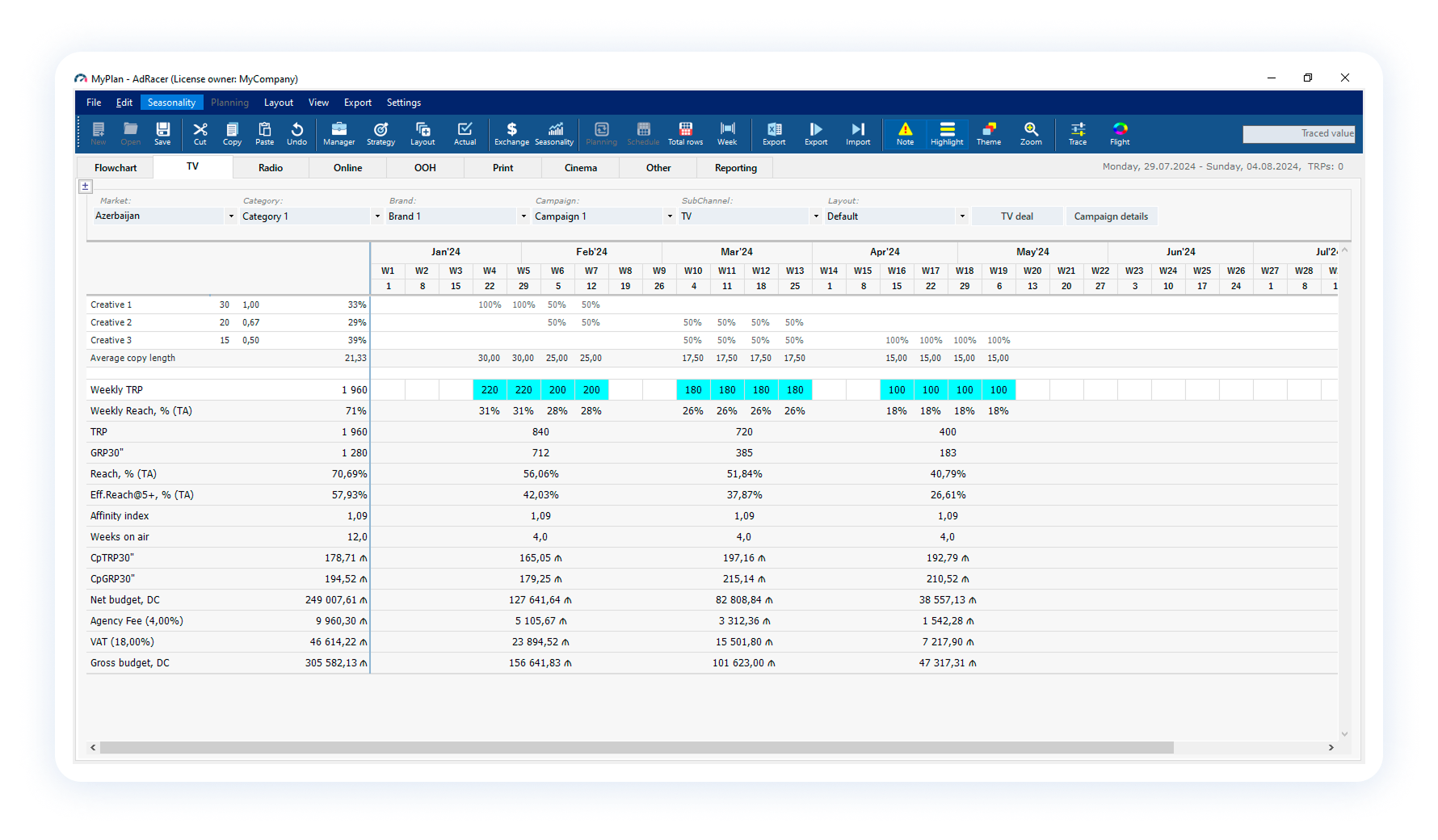Open the Theme color icon
The height and width of the screenshot is (840, 1438).
click(x=989, y=133)
